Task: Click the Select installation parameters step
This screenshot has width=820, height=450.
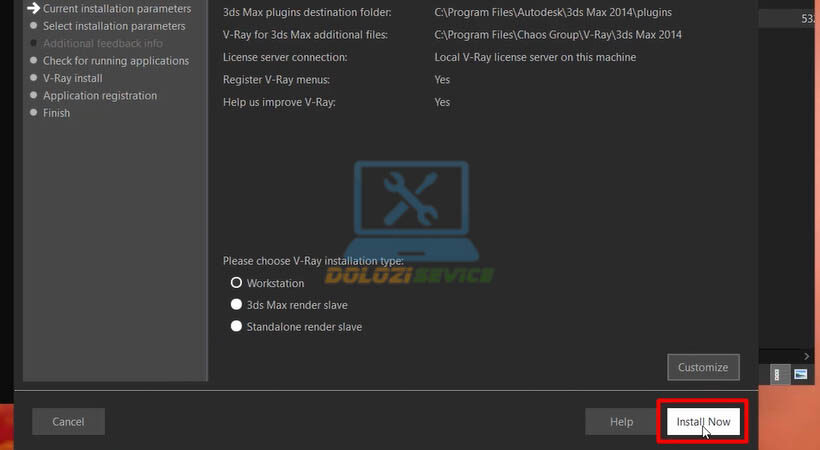Action: 114,26
